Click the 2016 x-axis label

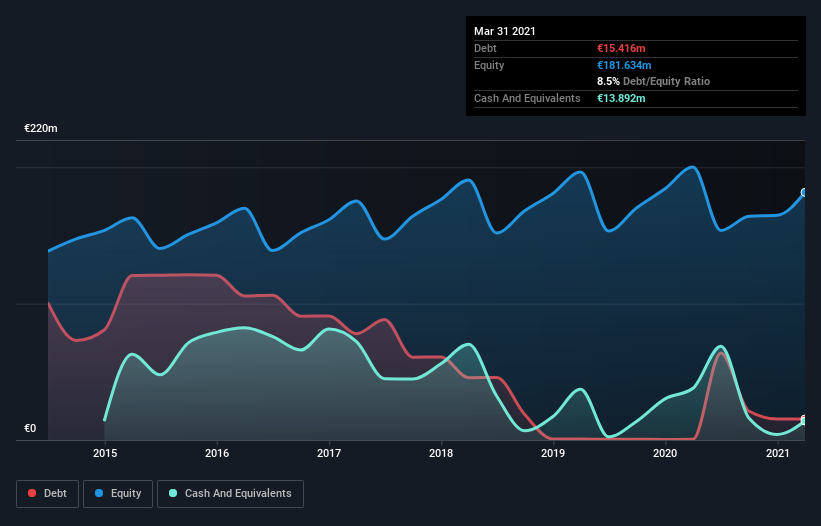(x=217, y=453)
